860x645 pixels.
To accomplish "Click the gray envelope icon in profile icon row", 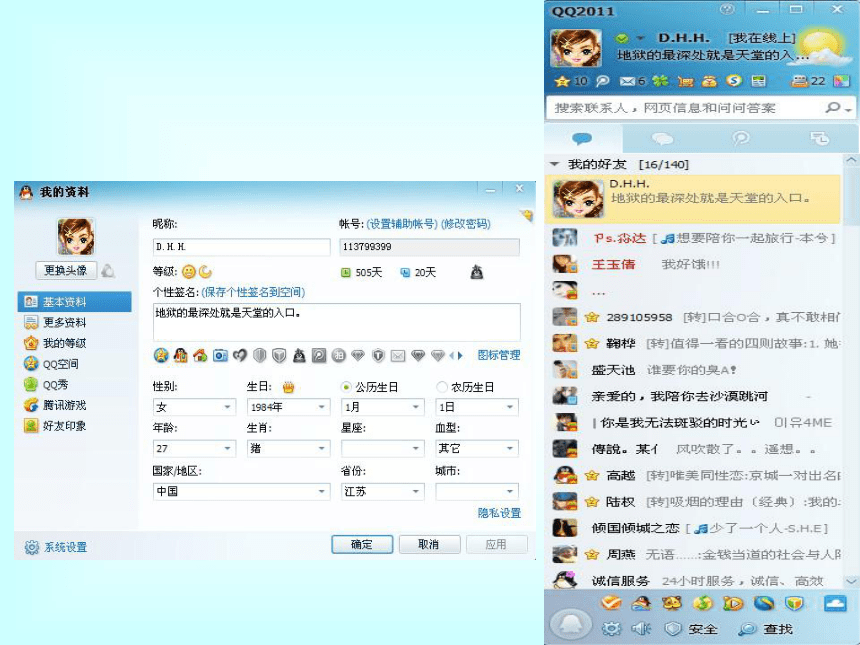I will [x=398, y=356].
